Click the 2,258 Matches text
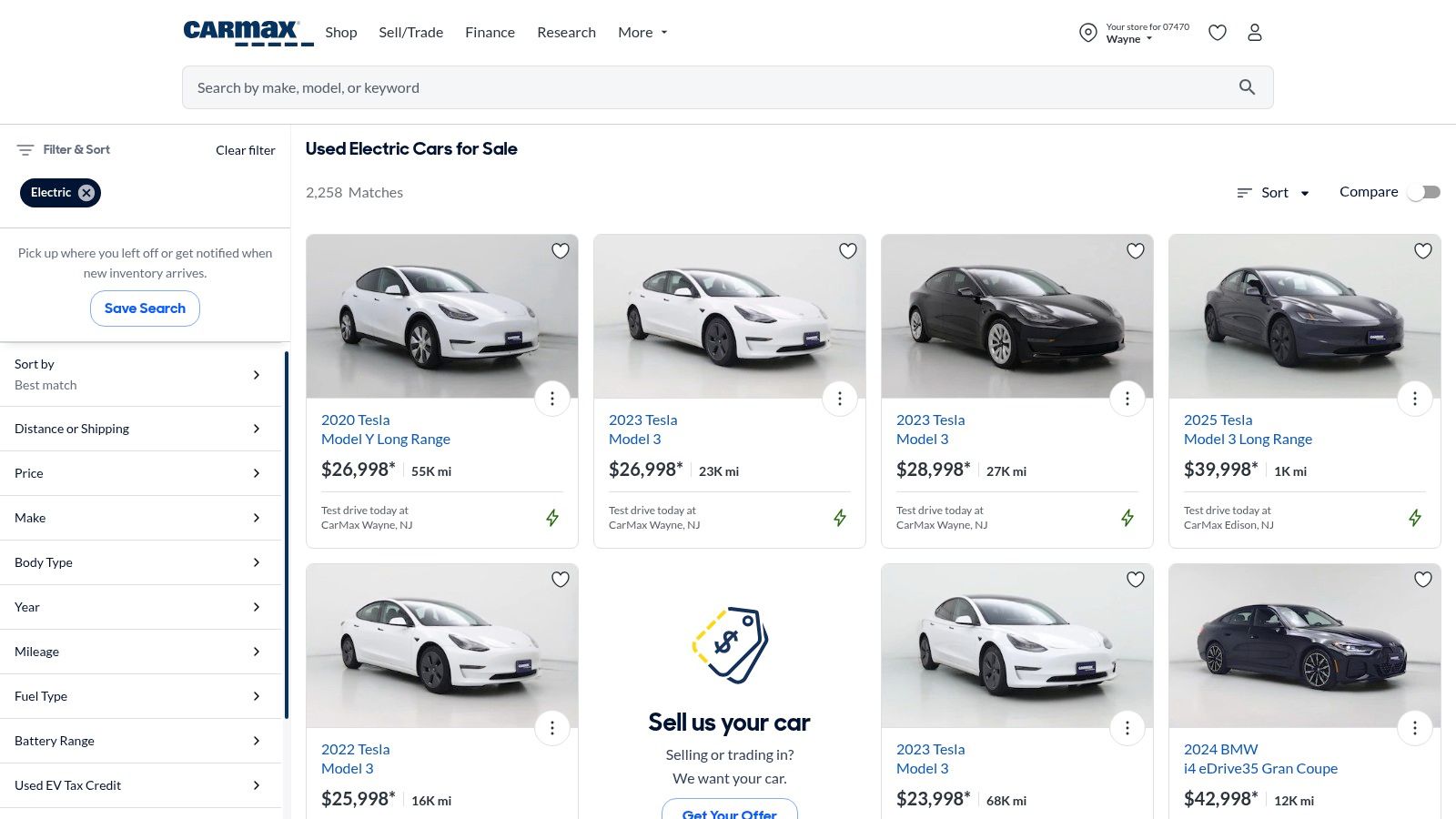This screenshot has height=819, width=1456. [354, 193]
